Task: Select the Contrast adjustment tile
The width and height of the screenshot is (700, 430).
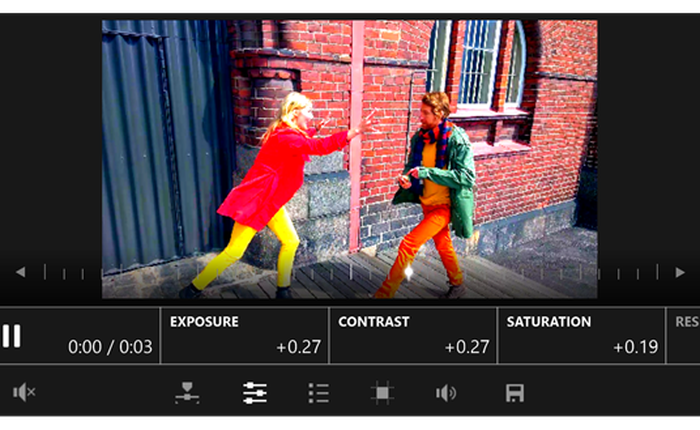Action: (413, 335)
